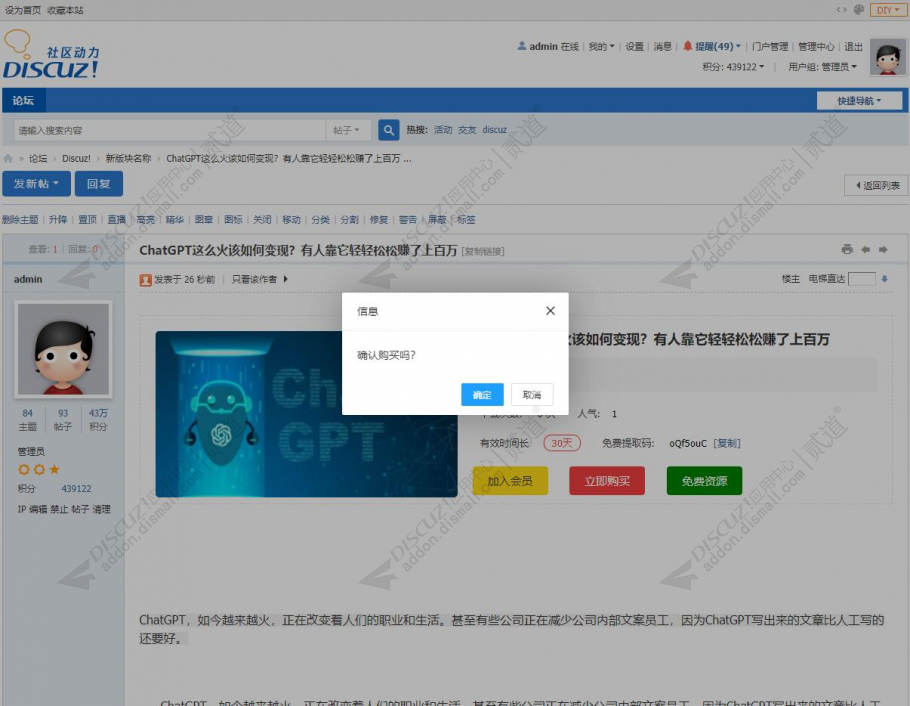
Task: Open 消息 in the user bar
Action: coord(663,46)
